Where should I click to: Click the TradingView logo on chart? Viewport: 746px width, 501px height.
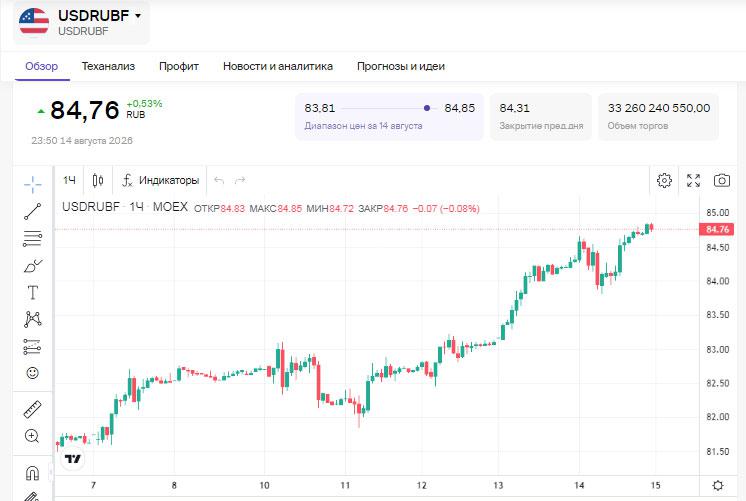(x=73, y=459)
